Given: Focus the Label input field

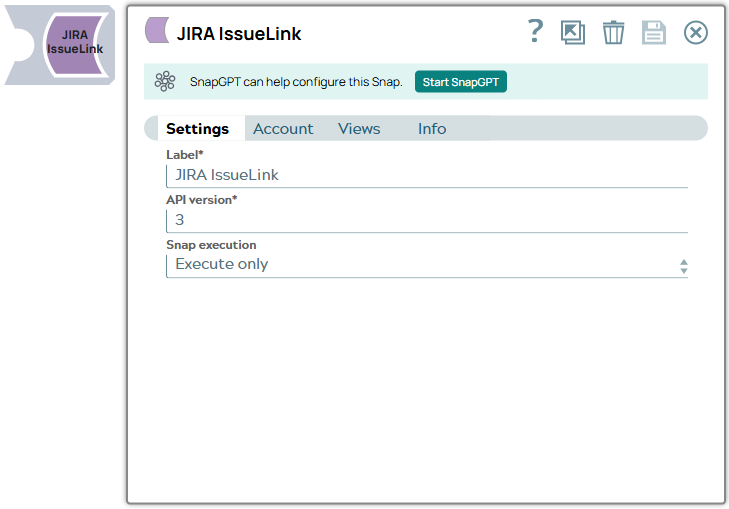Looking at the screenshot, I should click(427, 175).
